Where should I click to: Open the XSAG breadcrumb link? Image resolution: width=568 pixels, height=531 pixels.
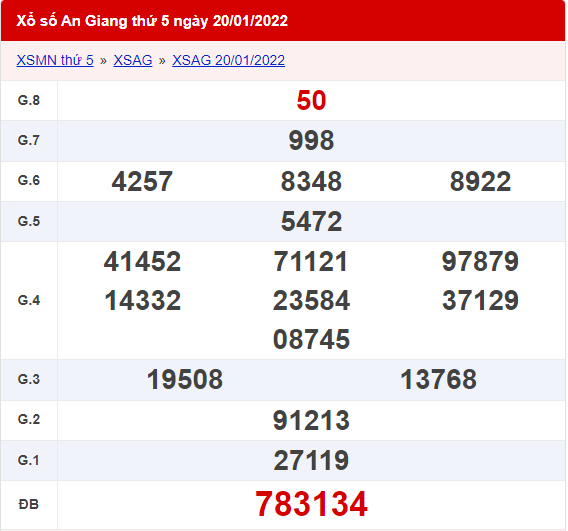[133, 60]
